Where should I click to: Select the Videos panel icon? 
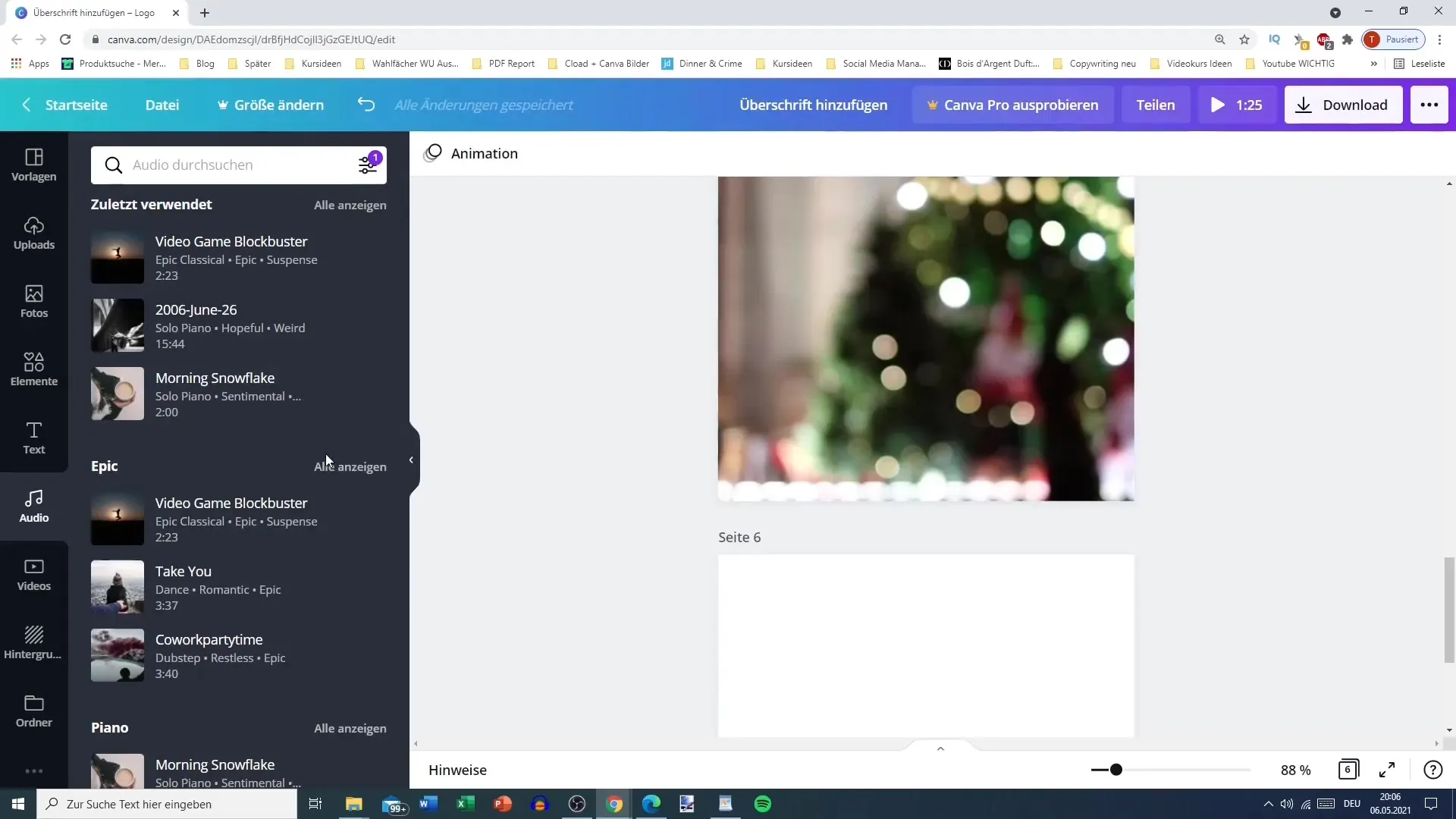[34, 573]
